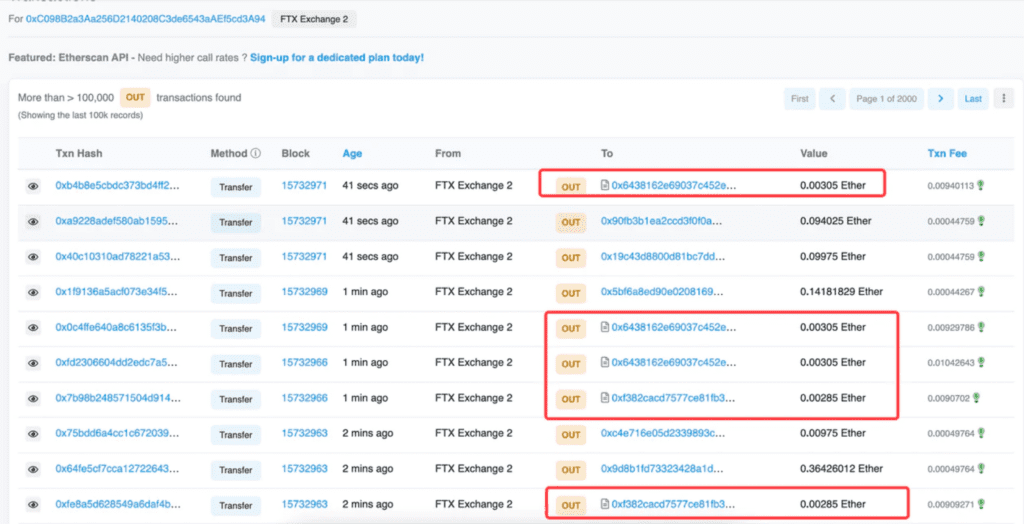This screenshot has width=1024, height=524.
Task: Open transaction hash 0x64fe5cf7cca12722643
Action: [118, 468]
